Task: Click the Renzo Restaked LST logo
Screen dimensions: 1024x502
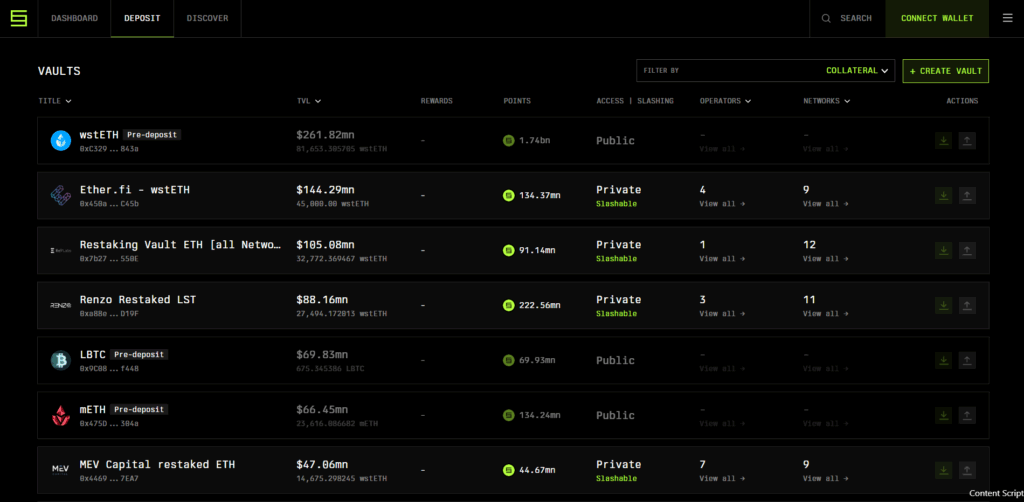Action: click(61, 305)
